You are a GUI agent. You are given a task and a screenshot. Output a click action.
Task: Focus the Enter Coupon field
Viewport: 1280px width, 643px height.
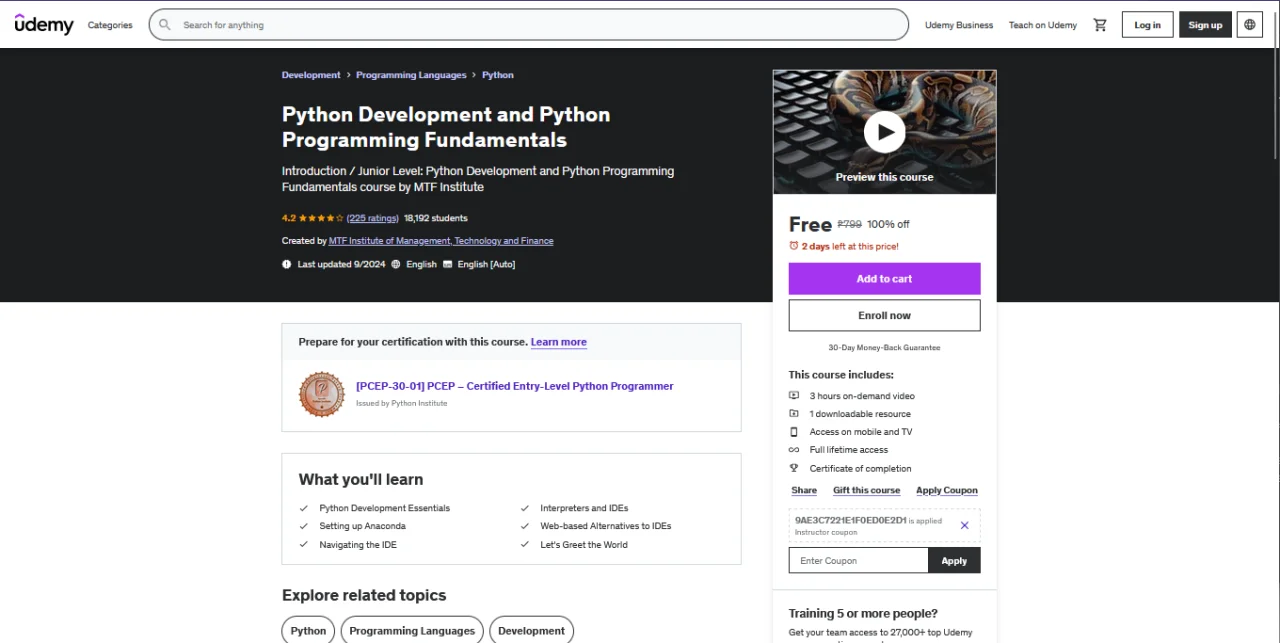coord(859,560)
